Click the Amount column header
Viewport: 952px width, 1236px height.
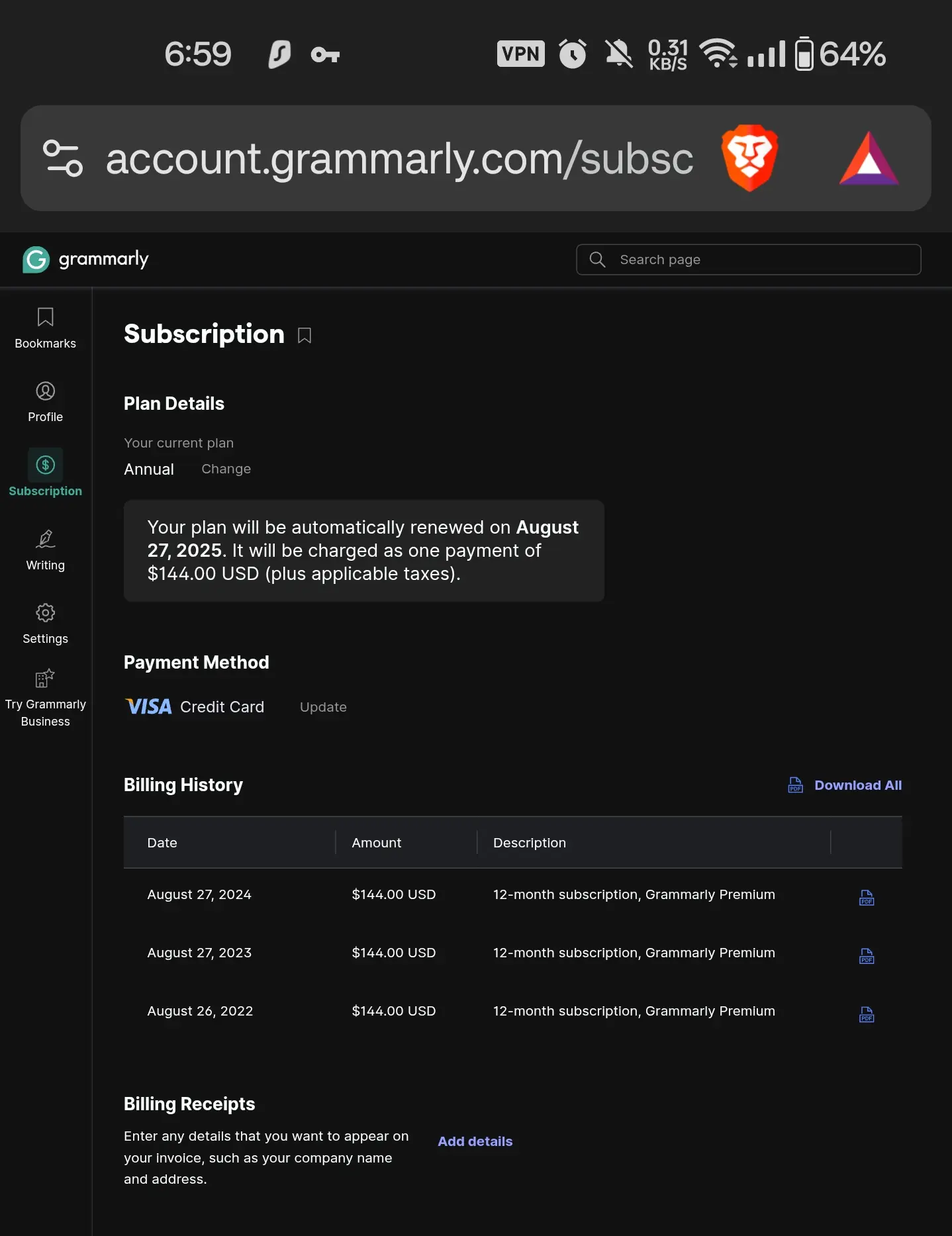click(x=376, y=843)
